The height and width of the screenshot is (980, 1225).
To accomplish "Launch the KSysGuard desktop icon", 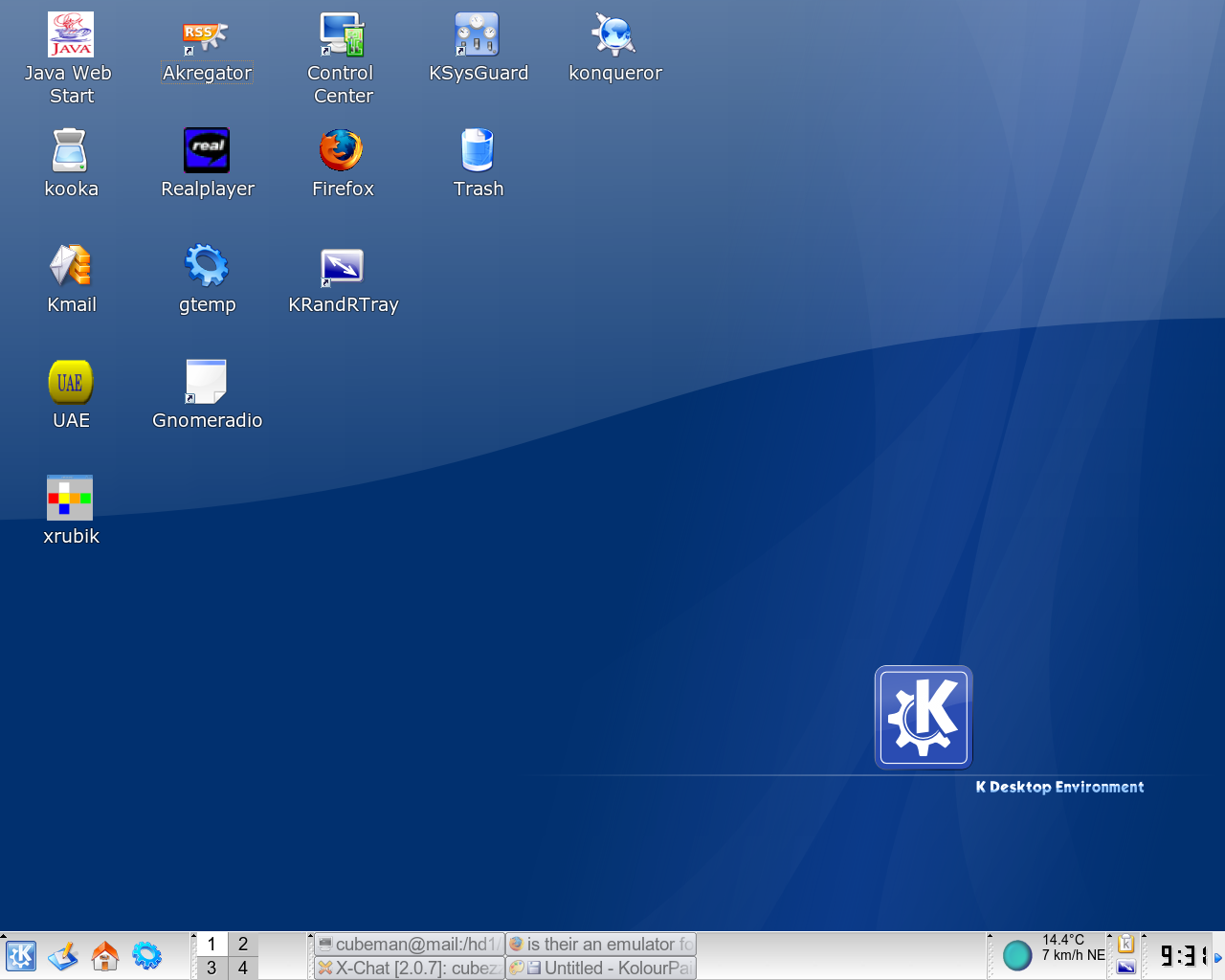I will tap(478, 35).
